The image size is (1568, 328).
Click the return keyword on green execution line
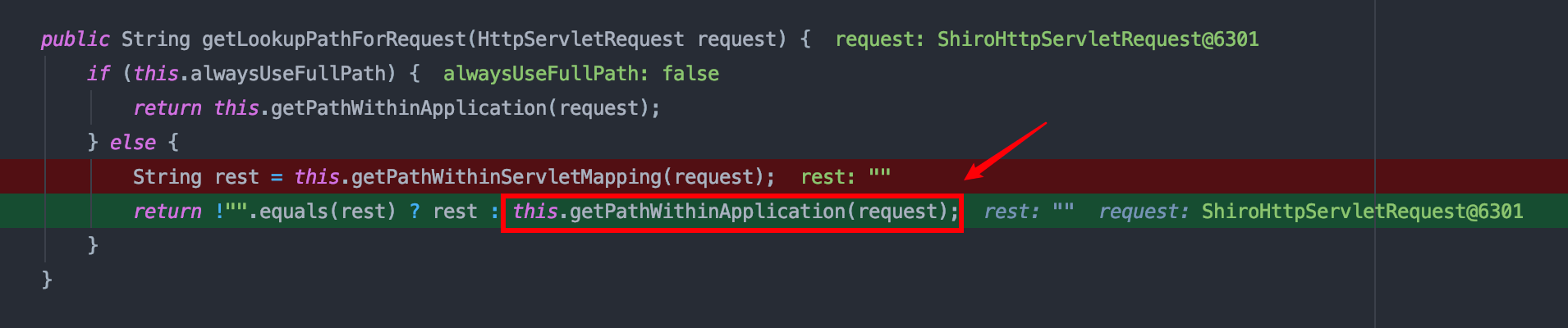(x=167, y=212)
